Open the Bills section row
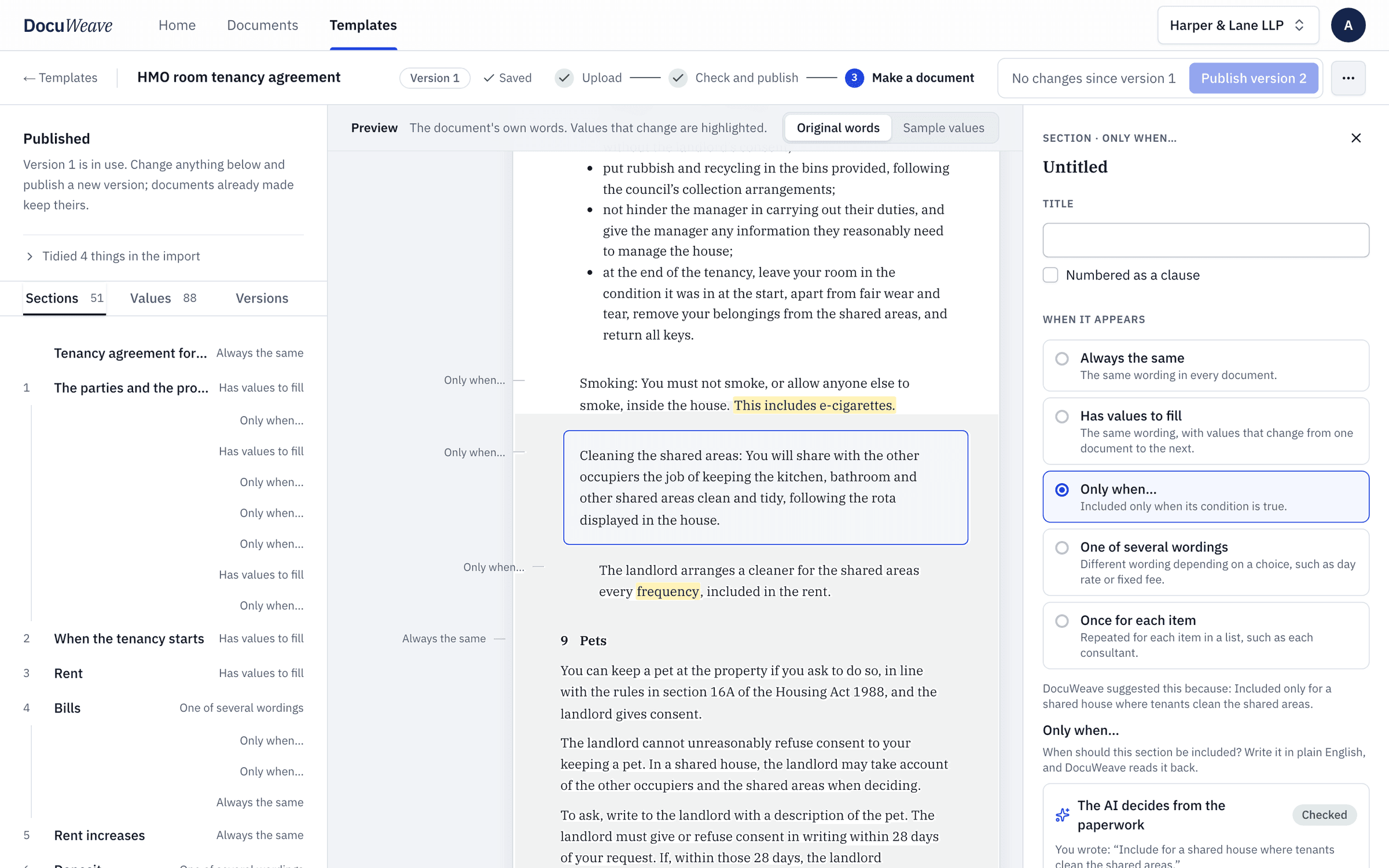Viewport: 1389px width, 868px height. [x=163, y=708]
